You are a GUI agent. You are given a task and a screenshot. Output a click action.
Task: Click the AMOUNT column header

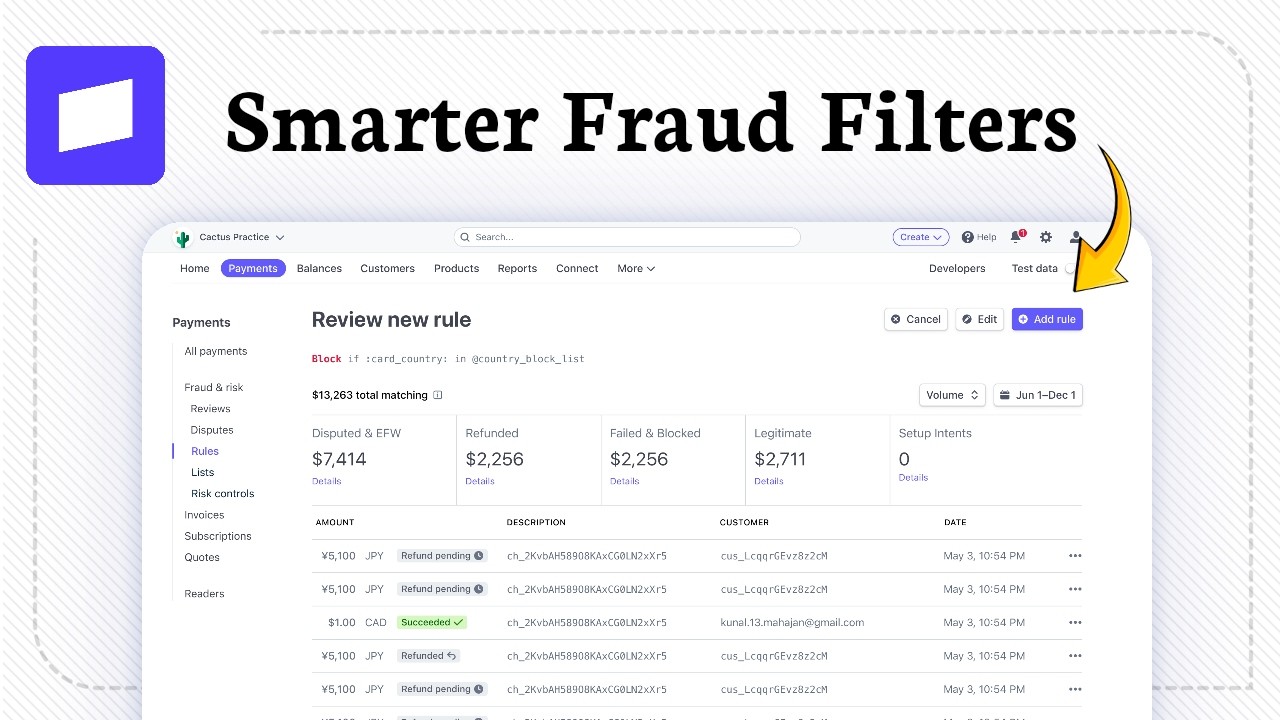[335, 522]
